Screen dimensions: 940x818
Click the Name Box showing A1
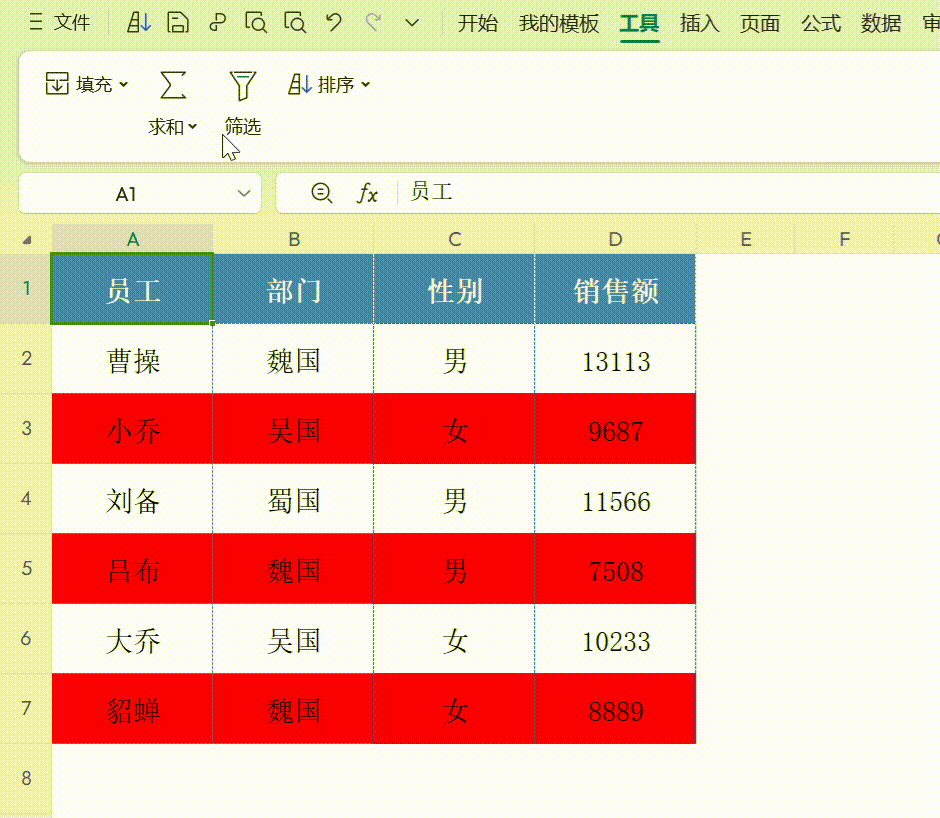126,194
